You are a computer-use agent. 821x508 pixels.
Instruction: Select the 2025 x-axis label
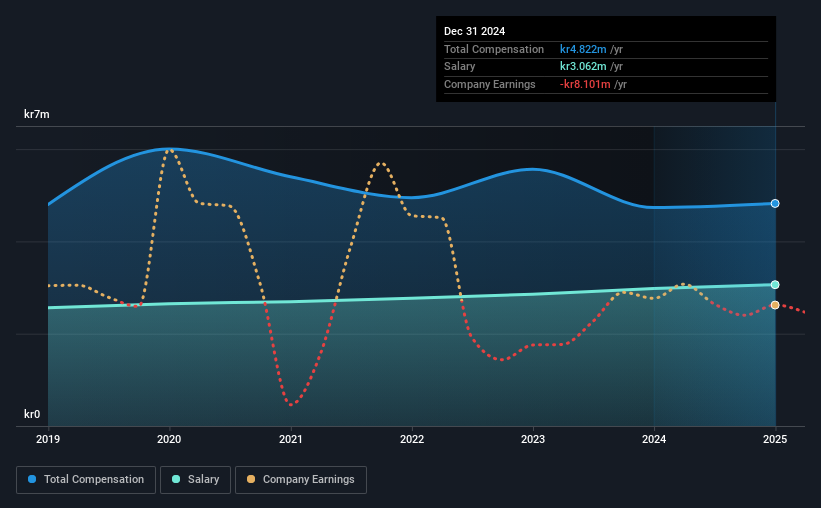775,439
